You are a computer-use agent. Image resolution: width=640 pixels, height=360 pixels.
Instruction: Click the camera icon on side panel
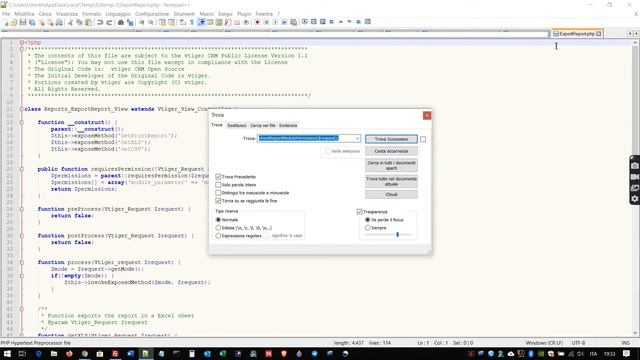click(x=635, y=166)
